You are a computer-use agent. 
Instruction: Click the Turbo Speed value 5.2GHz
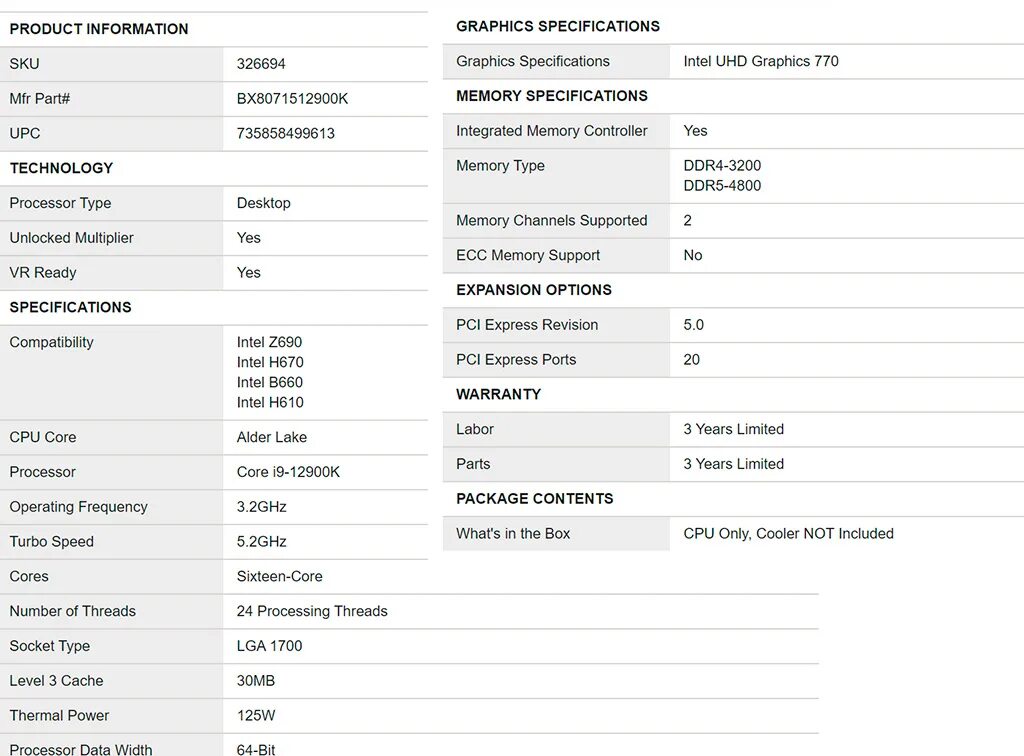(x=261, y=541)
